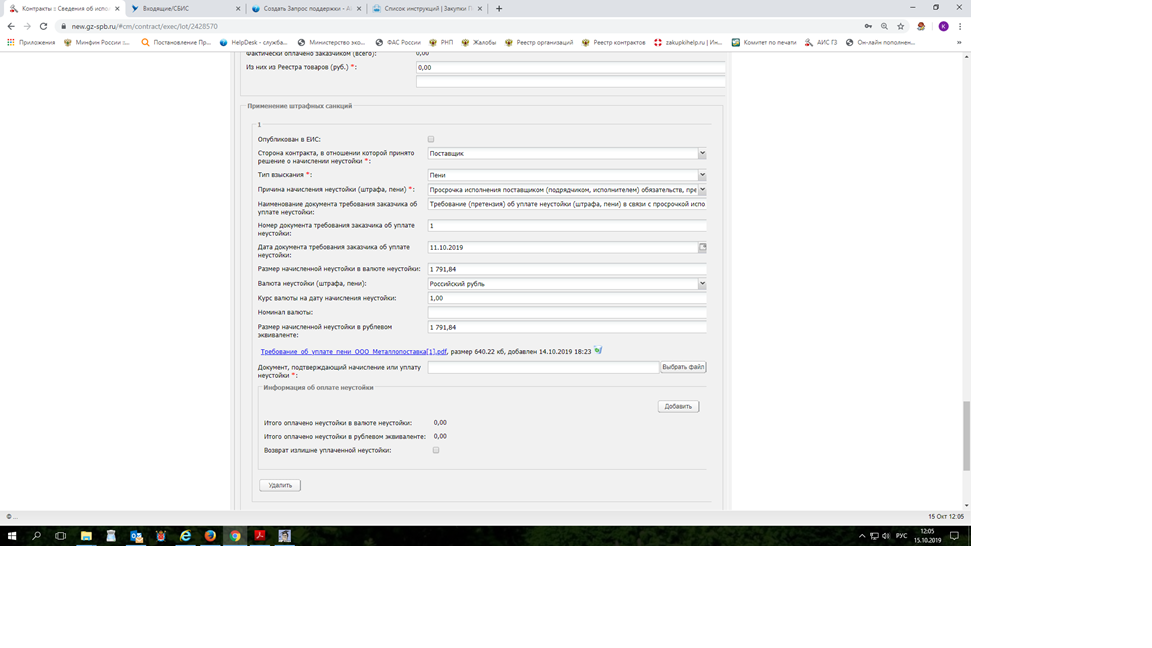Open Тип взыскания dropdown showing Пени
Image resolution: width=1152 pixels, height=648 pixels.
(567, 175)
